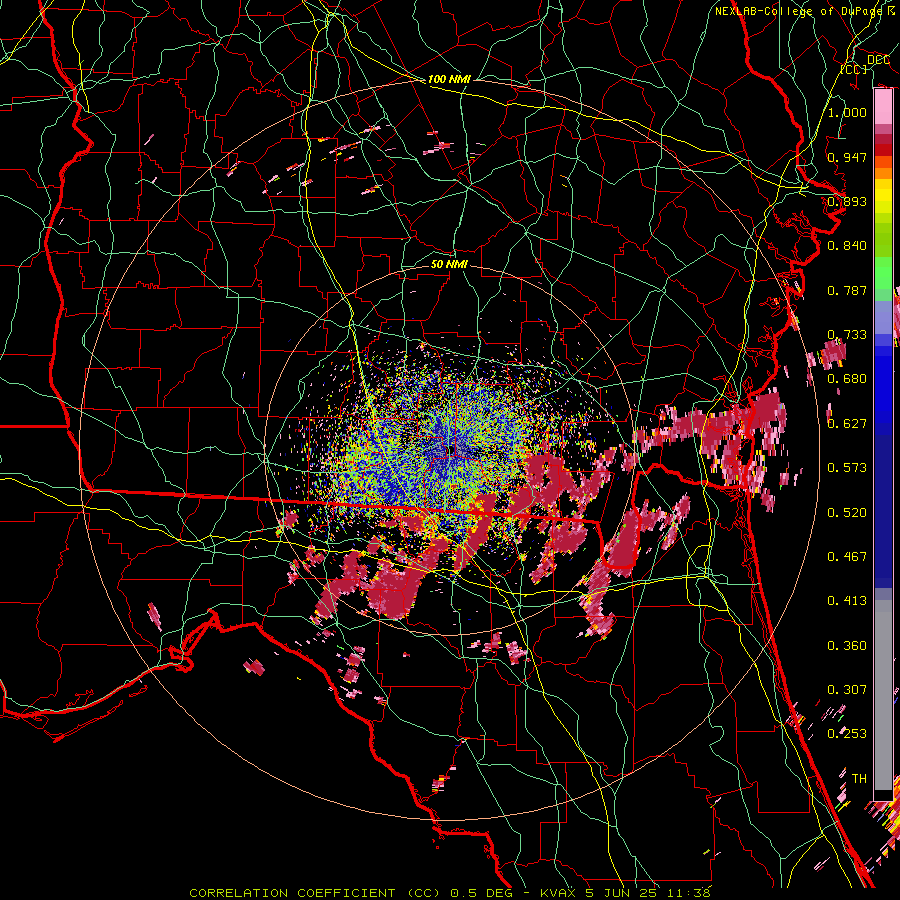900x900 pixels.
Task: Click the 0.467 value on the legend
Action: (847, 557)
